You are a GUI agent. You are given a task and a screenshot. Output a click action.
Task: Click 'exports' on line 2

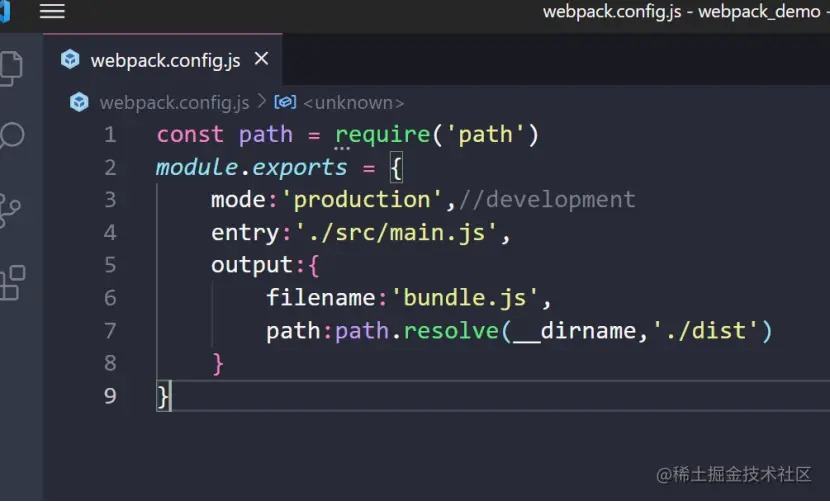tap(300, 168)
